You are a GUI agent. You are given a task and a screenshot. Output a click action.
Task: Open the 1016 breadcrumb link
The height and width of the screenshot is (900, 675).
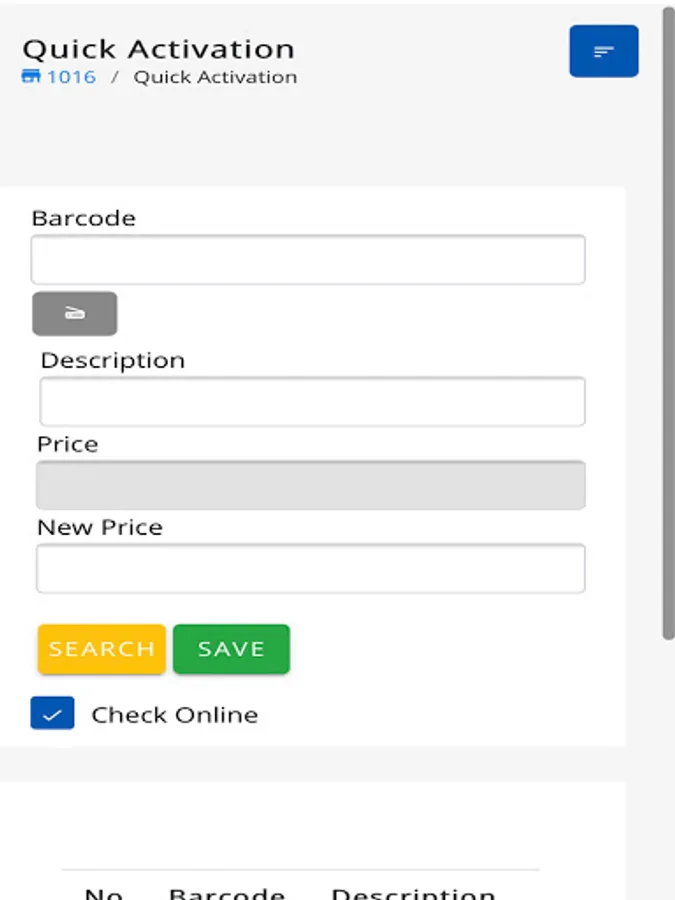[x=71, y=77]
